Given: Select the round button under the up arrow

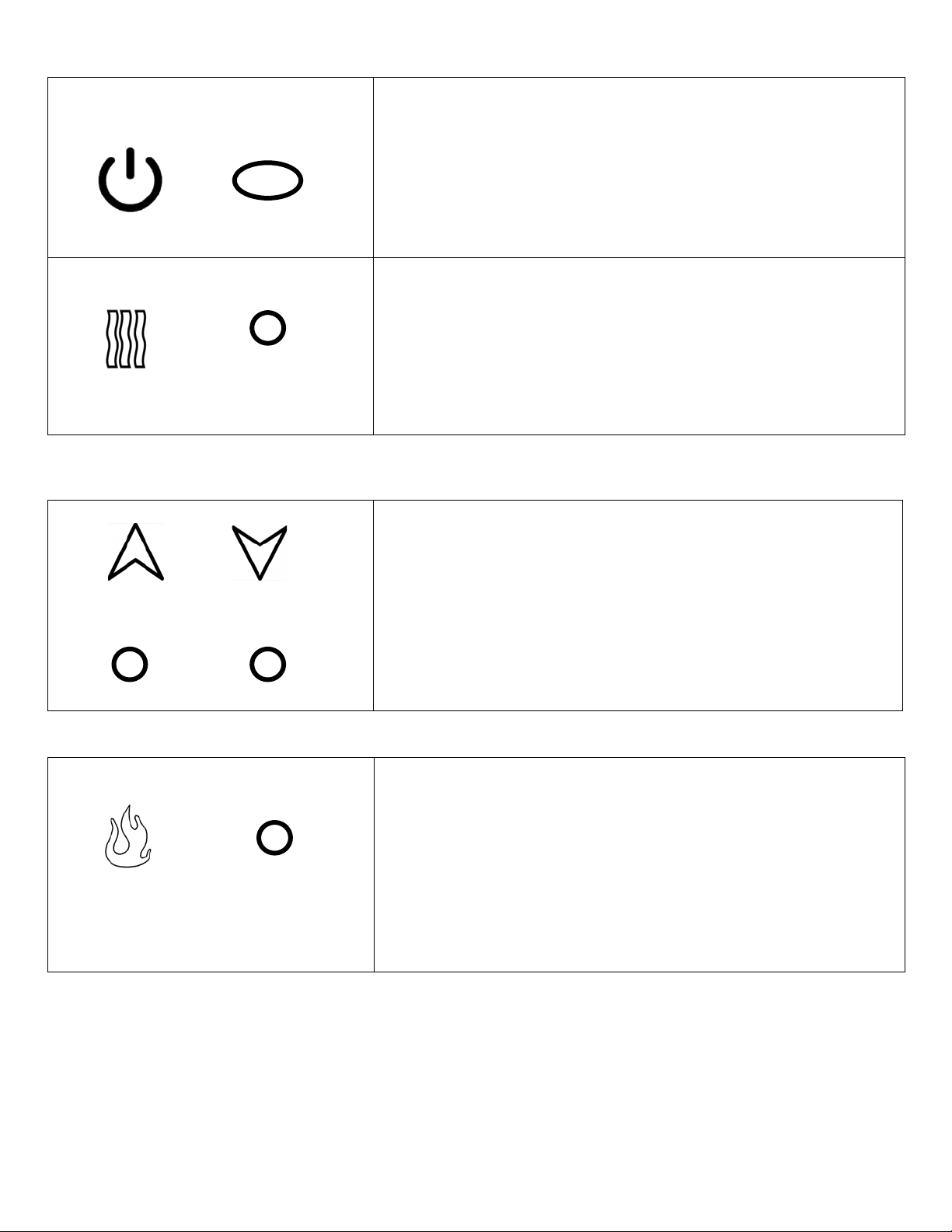Looking at the screenshot, I should [x=130, y=665].
